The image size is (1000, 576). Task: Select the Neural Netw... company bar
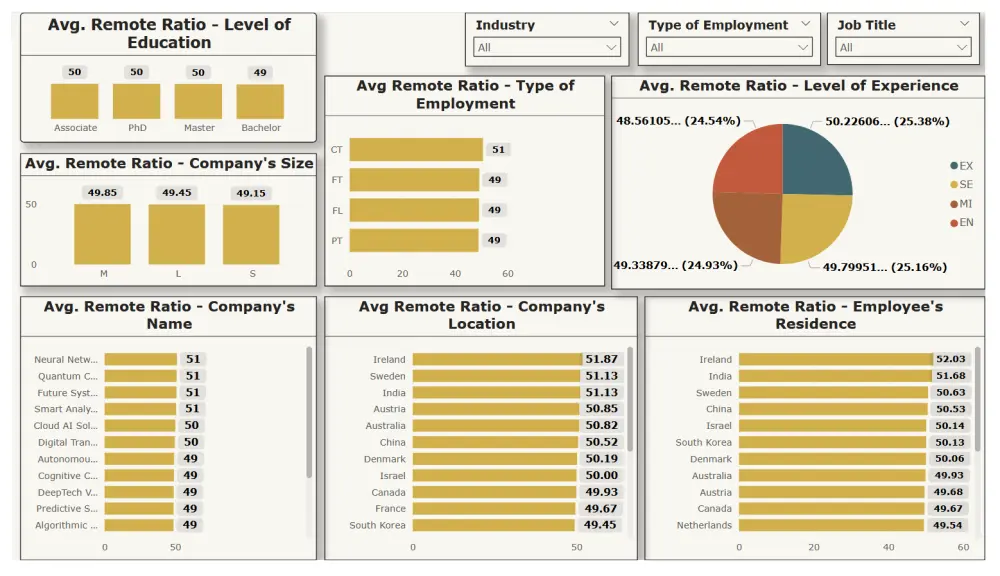pos(141,360)
